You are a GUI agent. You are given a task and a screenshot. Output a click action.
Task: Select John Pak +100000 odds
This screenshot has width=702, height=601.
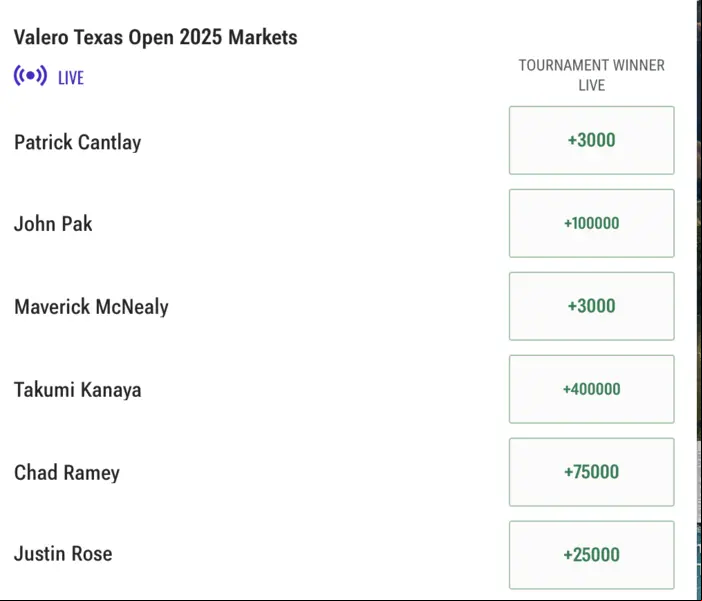click(591, 223)
